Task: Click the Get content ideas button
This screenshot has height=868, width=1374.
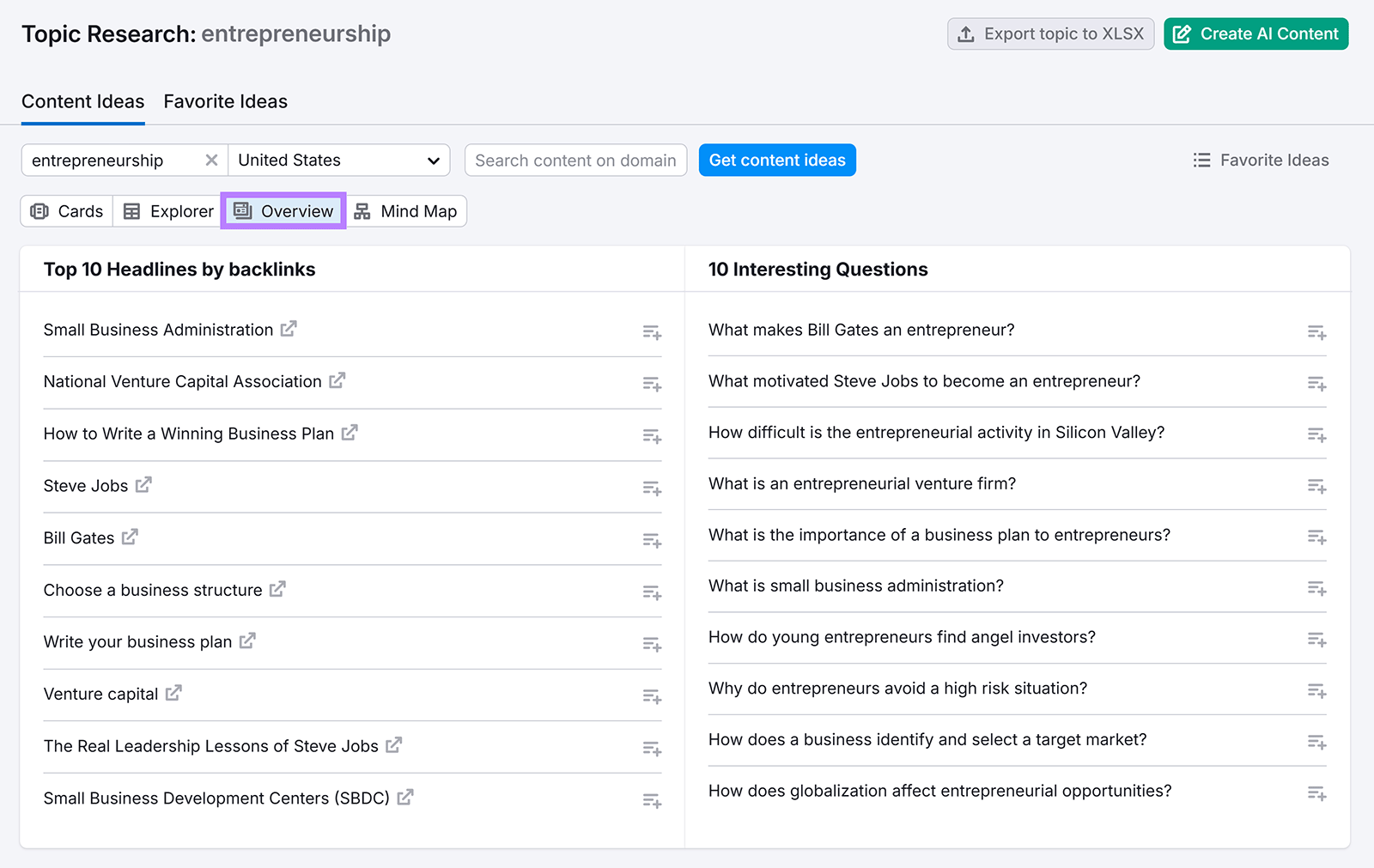Action: (776, 160)
